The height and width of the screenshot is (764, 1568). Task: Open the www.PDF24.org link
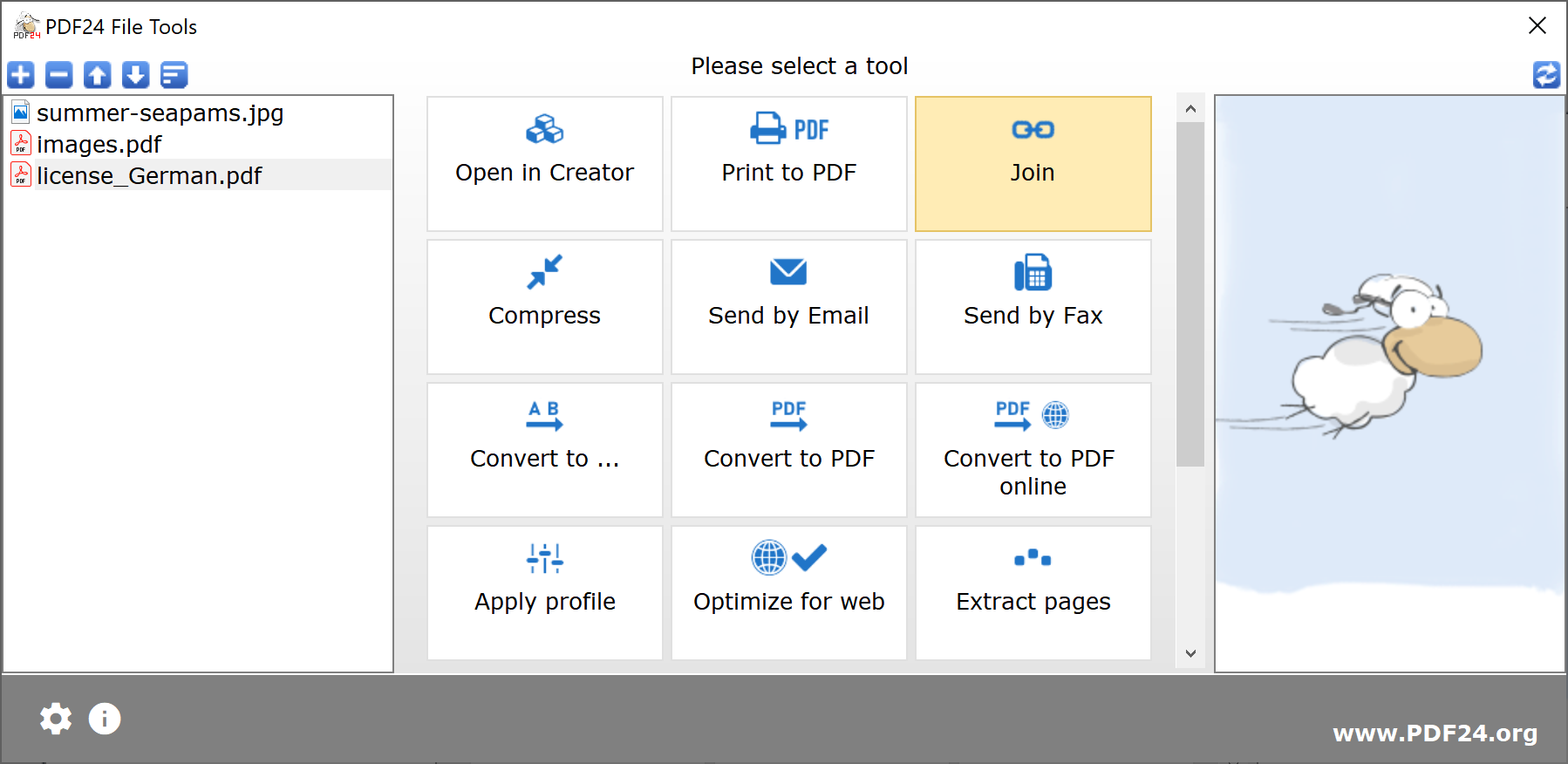point(1435,733)
